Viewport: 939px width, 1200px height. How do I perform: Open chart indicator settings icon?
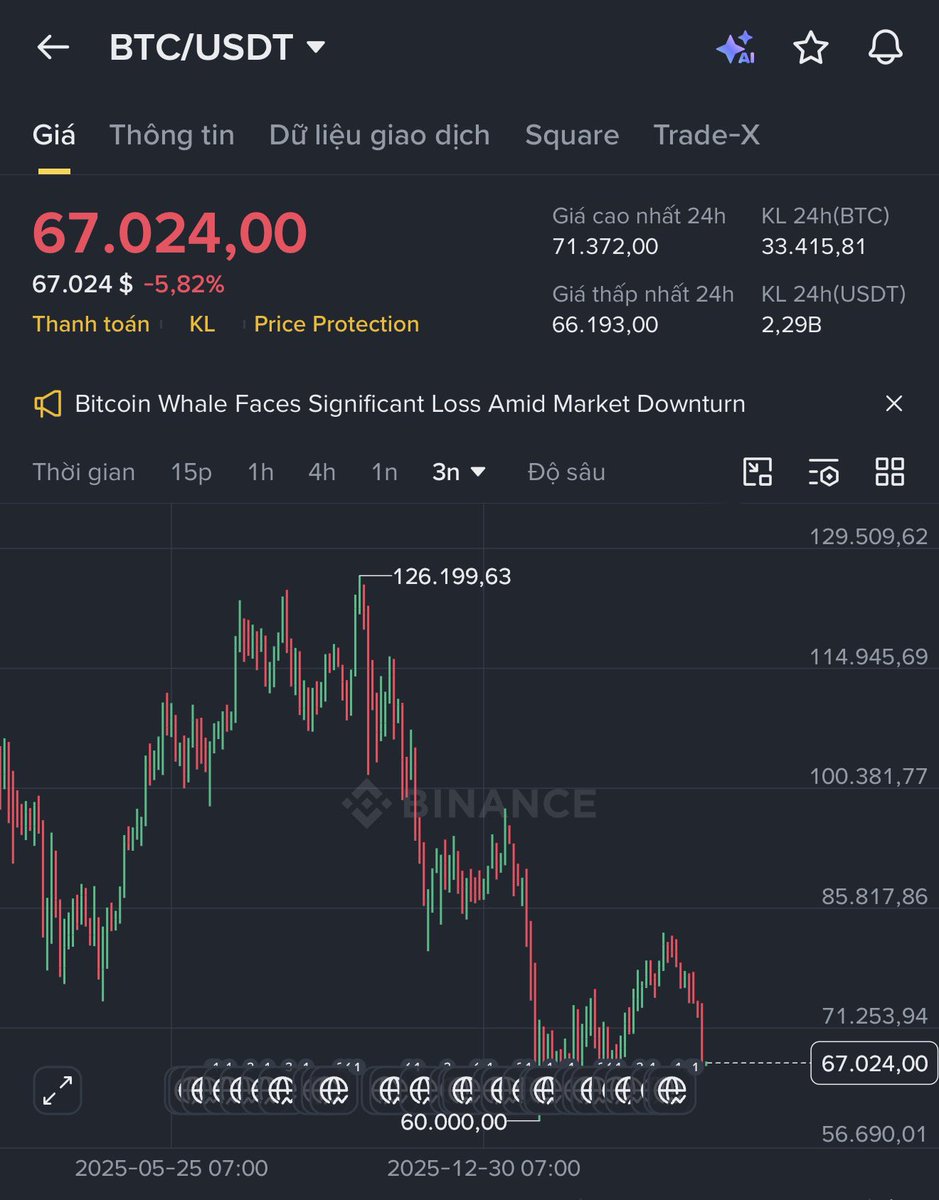click(x=824, y=472)
